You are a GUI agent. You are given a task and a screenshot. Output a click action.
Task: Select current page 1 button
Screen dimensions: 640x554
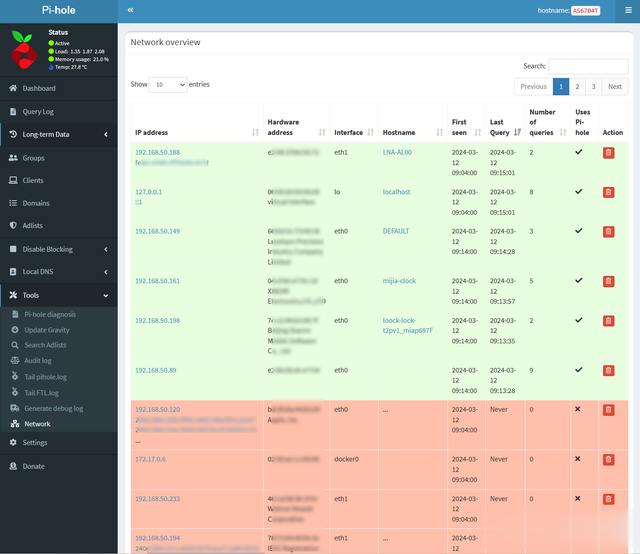(561, 87)
